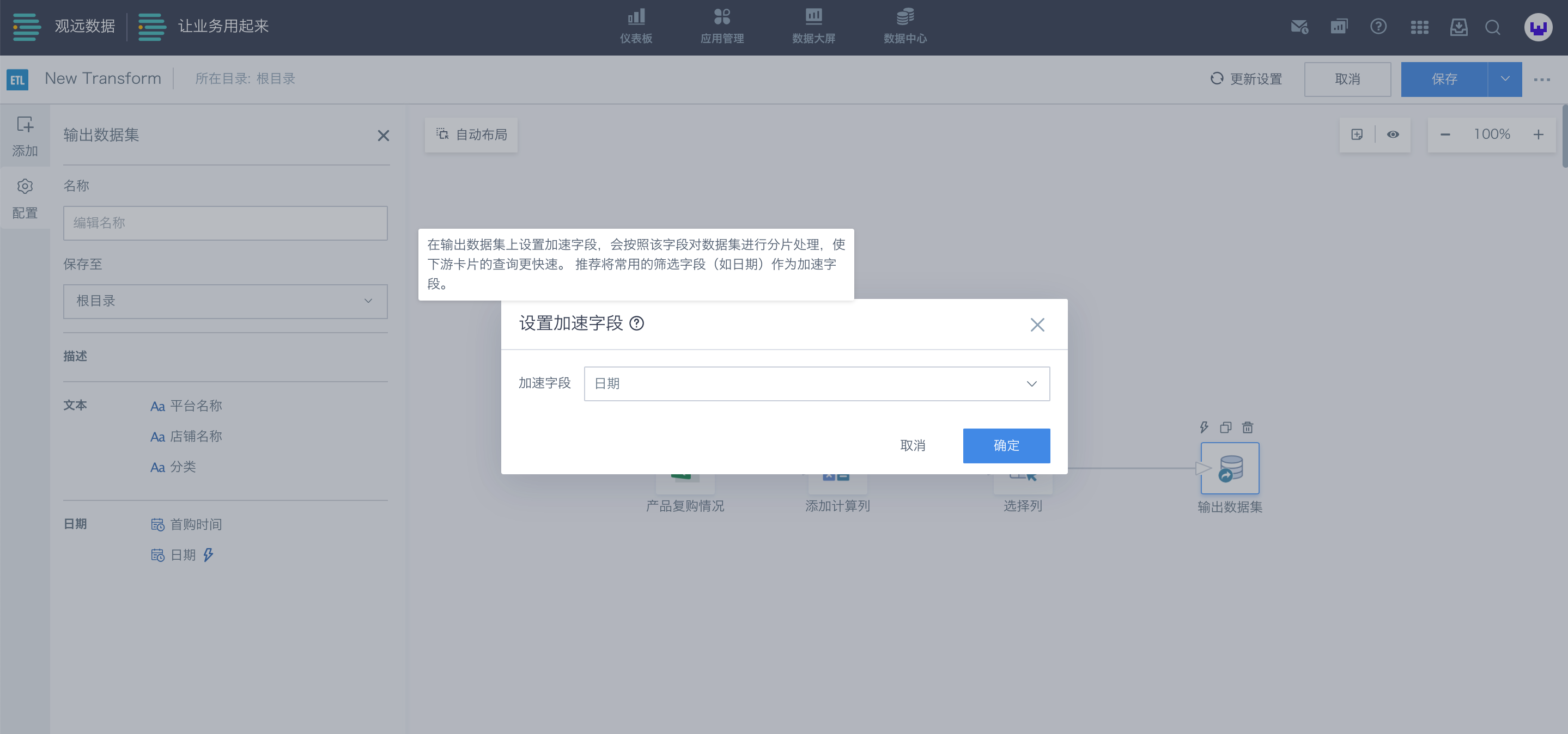The image size is (1568, 734).
Task: Click trash delete icon above output node
Action: click(x=1247, y=427)
